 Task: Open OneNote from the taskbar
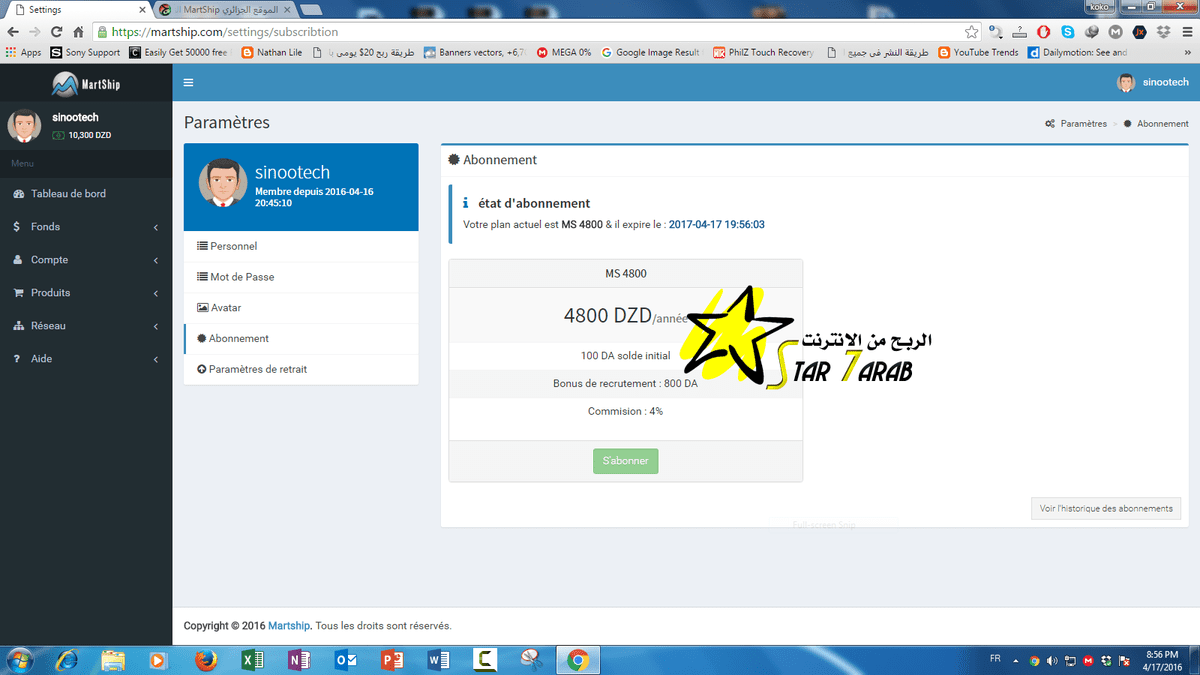[x=298, y=660]
